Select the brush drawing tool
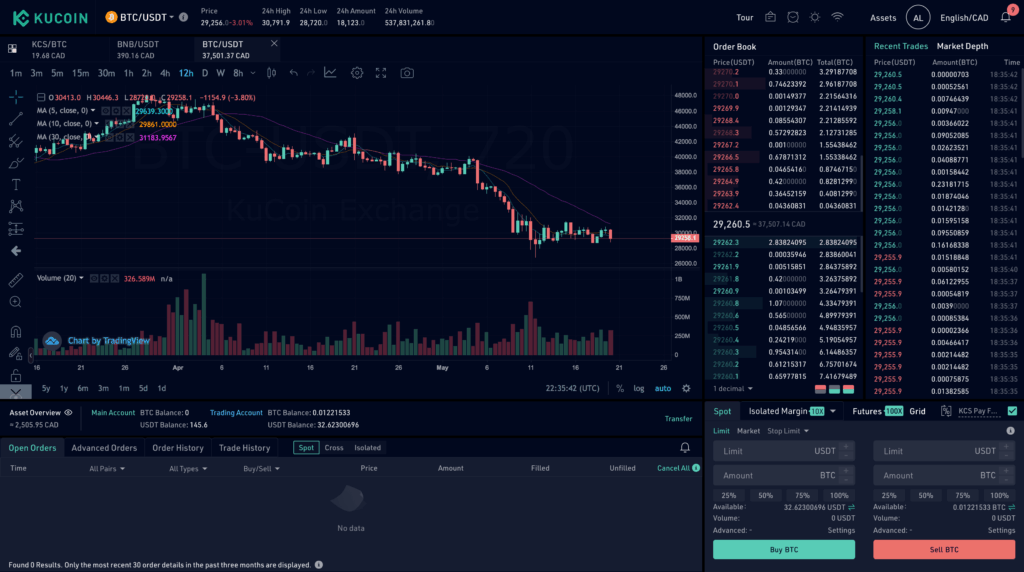 pos(16,163)
